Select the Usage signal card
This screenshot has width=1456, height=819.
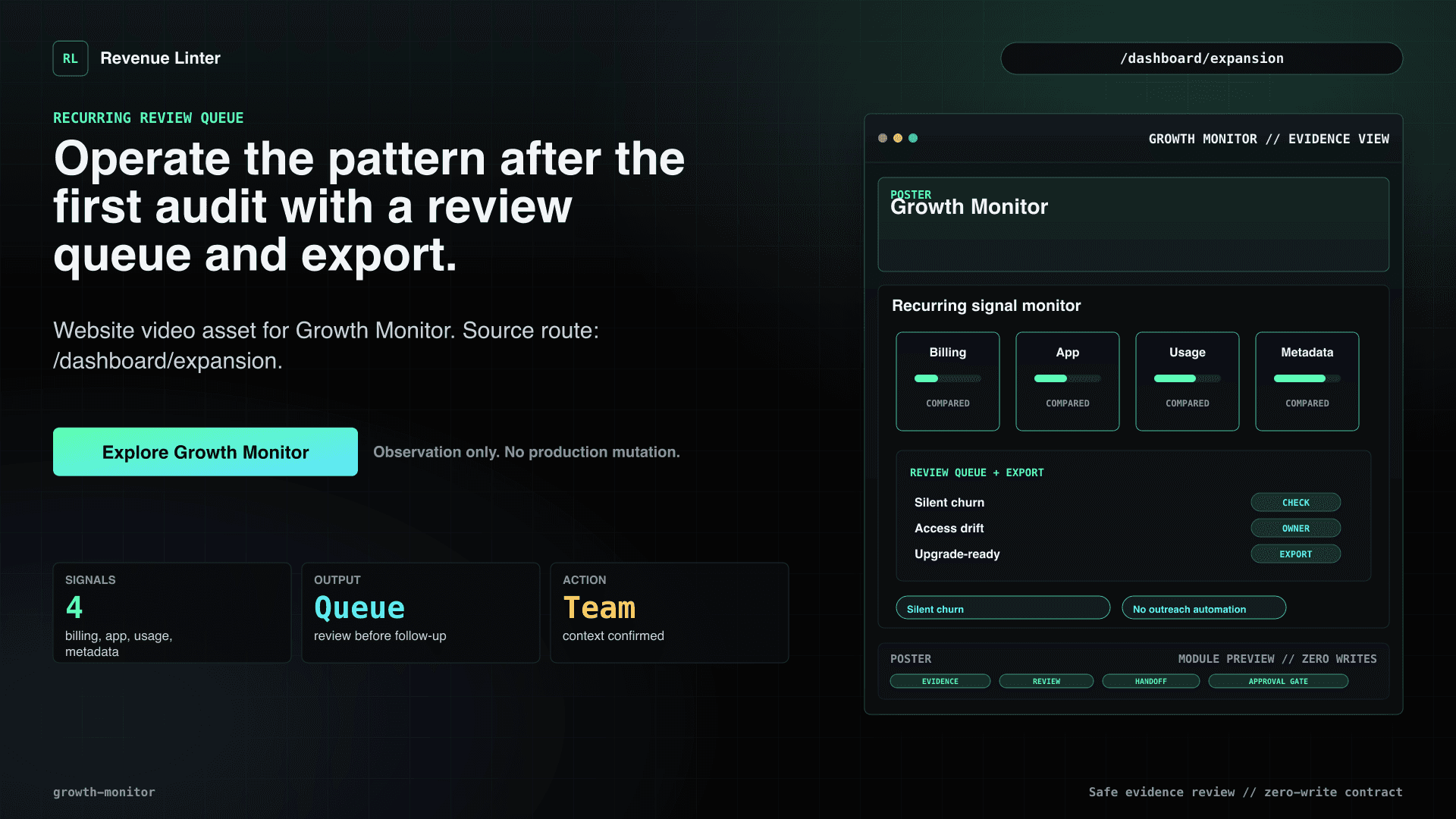pyautogui.click(x=1188, y=381)
